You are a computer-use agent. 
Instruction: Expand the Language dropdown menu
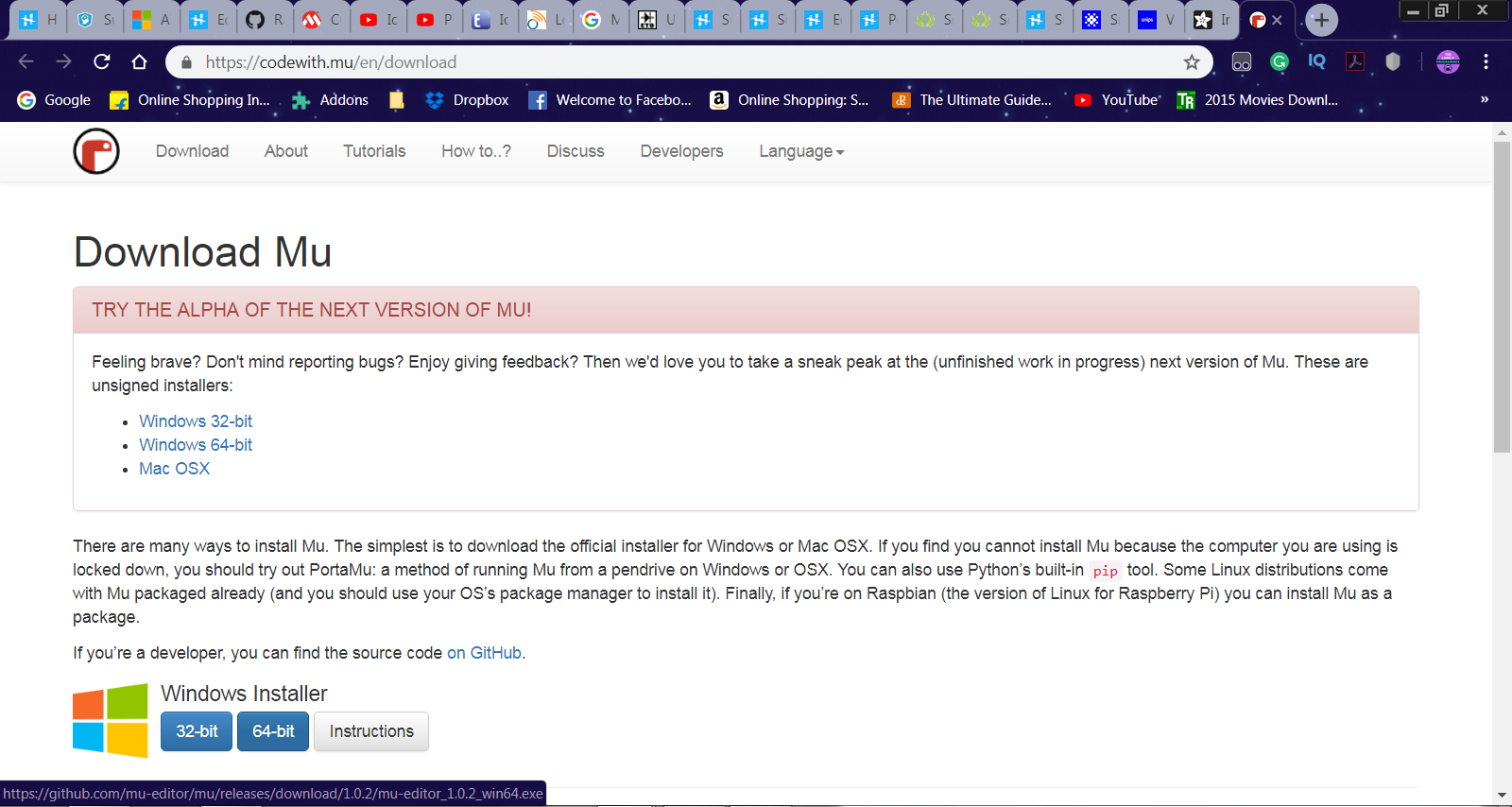(x=801, y=151)
